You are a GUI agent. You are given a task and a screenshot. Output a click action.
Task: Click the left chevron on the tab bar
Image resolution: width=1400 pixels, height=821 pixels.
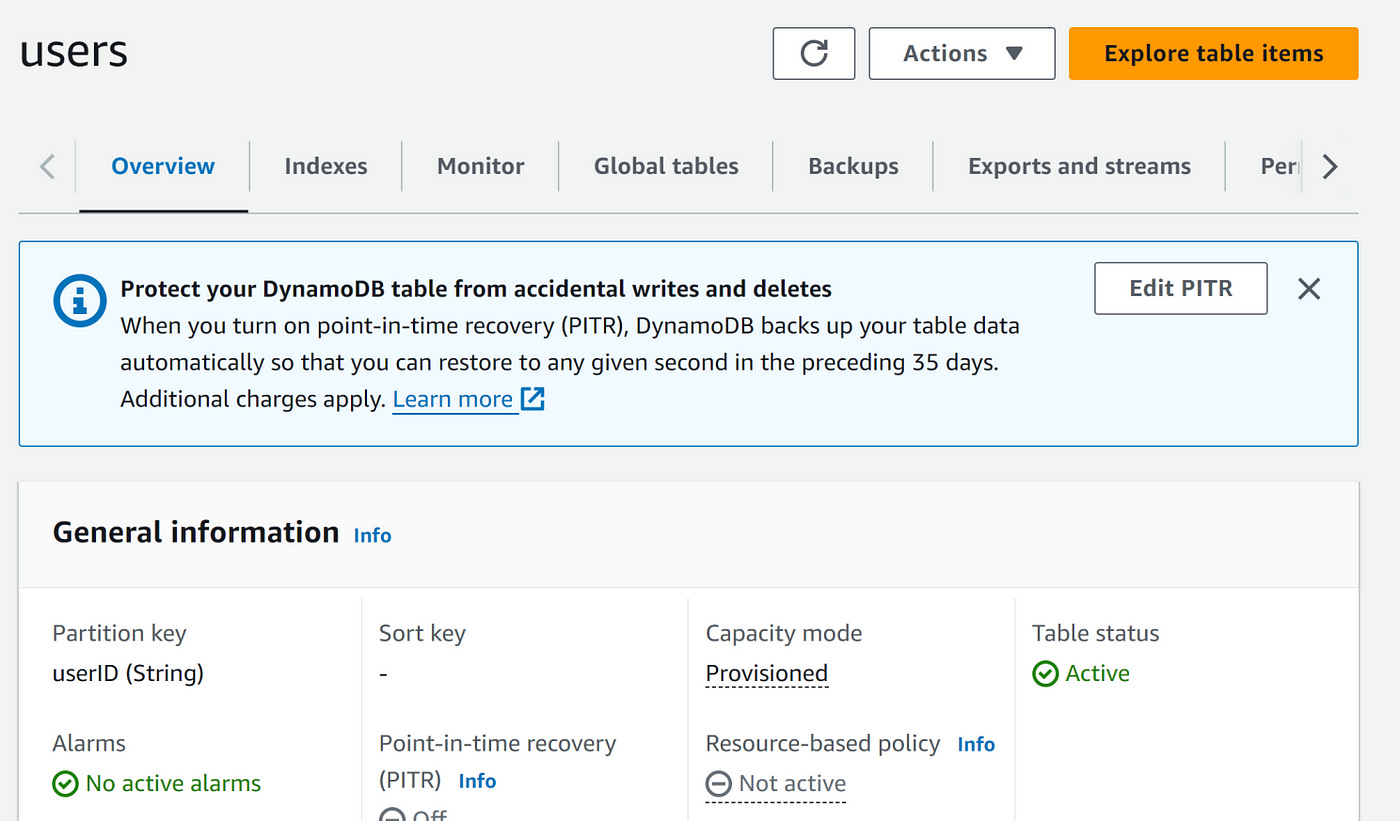tap(46, 166)
